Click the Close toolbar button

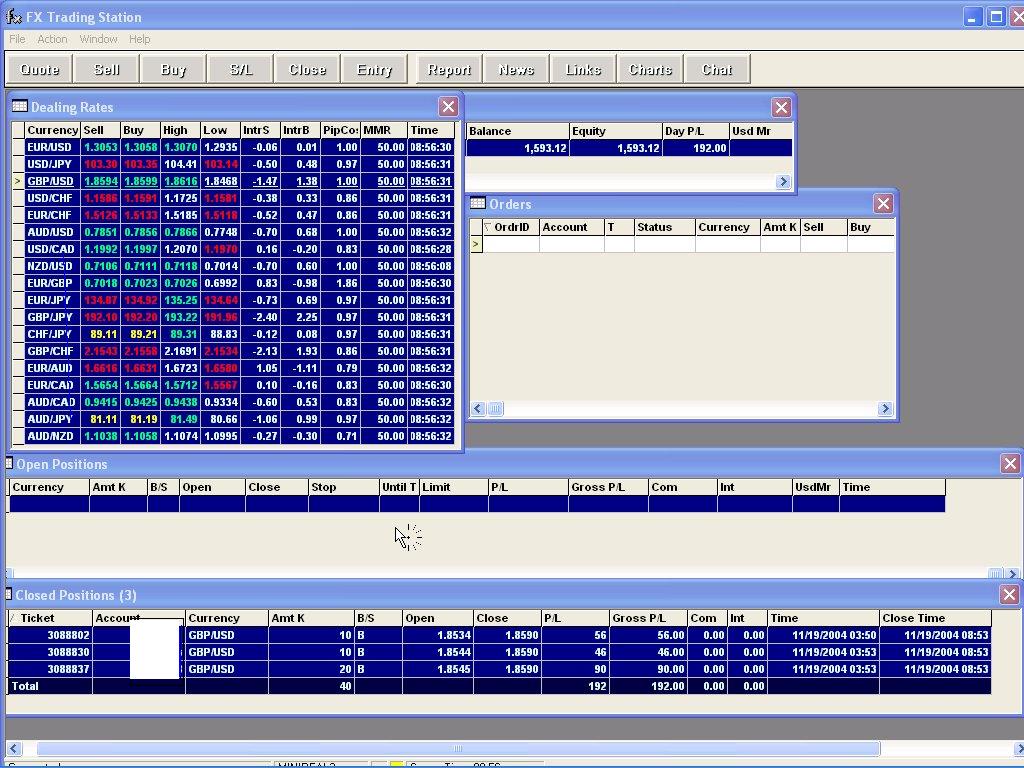[307, 69]
